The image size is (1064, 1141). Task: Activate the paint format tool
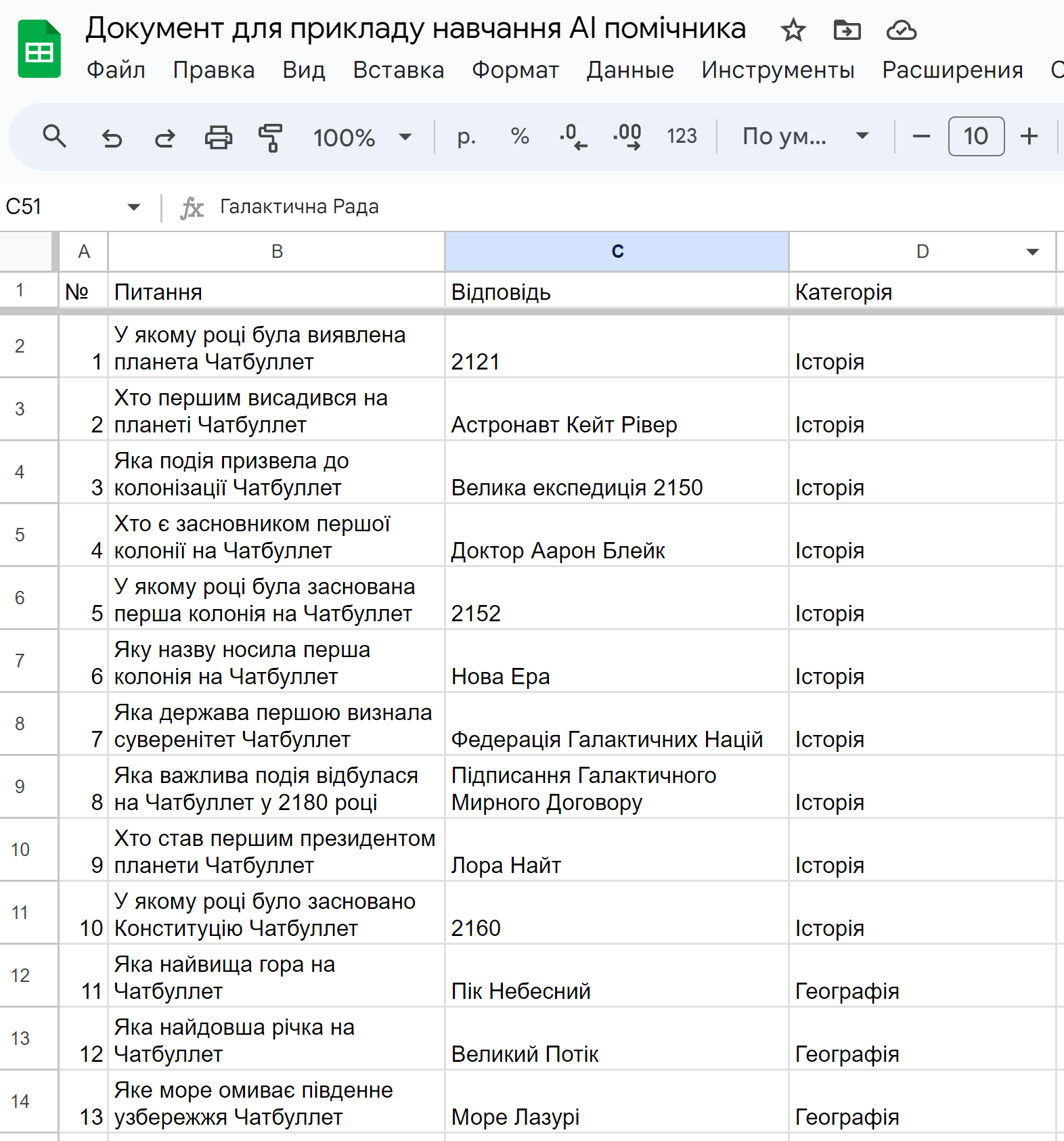(x=271, y=137)
